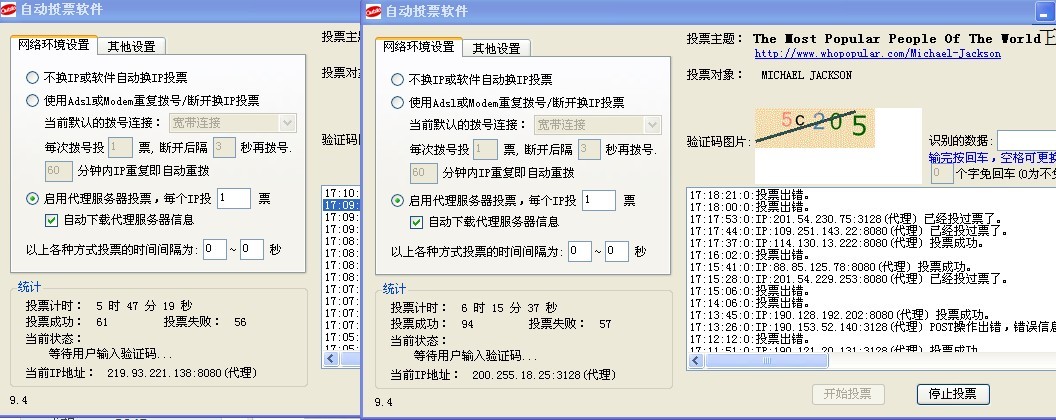Click IP address 219.93.221.138:8080 in left window
Viewport: 1056px width, 420px height.
(x=182, y=373)
